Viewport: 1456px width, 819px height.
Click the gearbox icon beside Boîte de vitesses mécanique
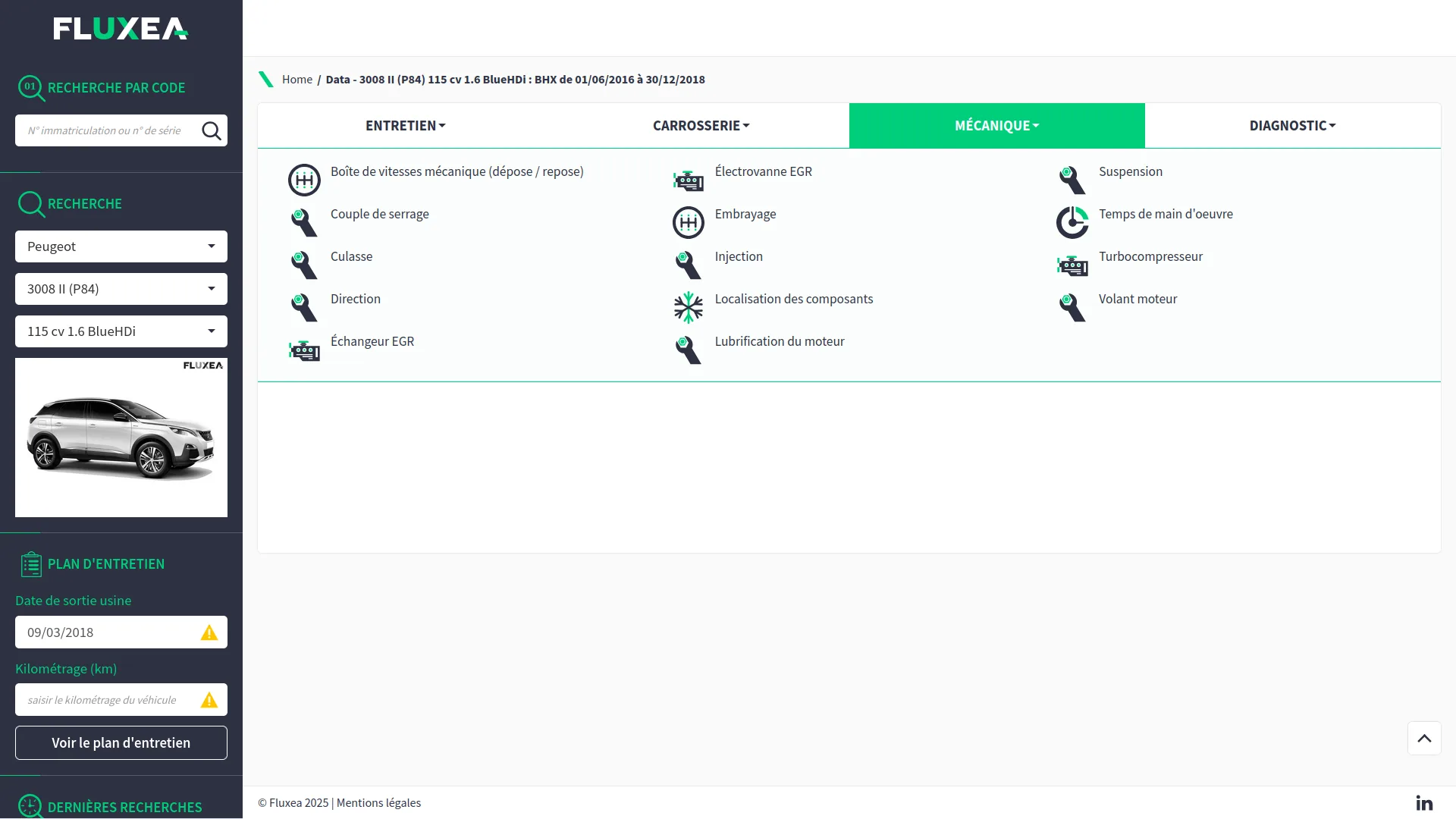[304, 180]
